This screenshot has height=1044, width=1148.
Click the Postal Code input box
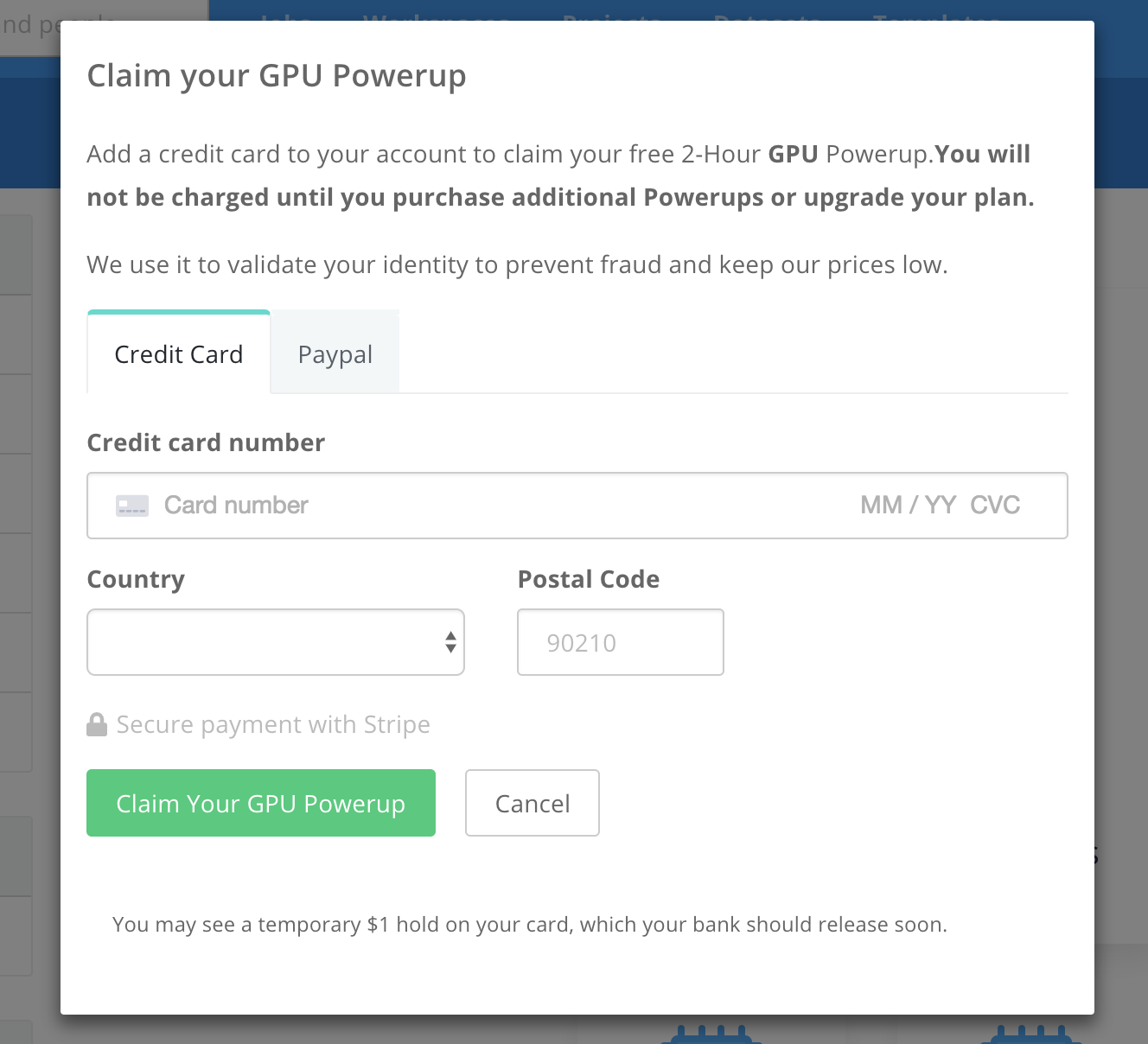click(620, 642)
